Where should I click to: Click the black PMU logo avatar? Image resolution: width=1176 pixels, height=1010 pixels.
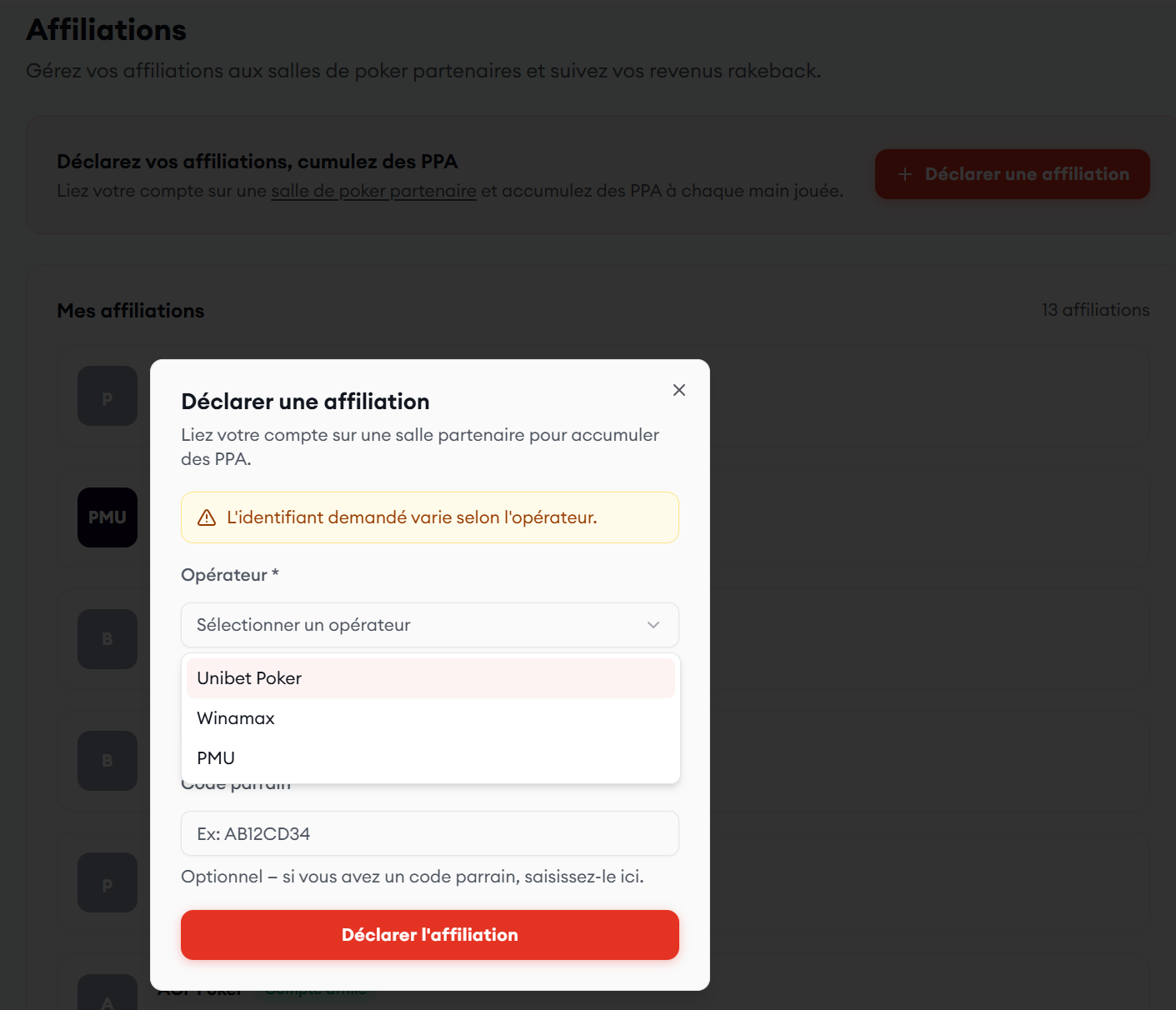[x=108, y=517]
